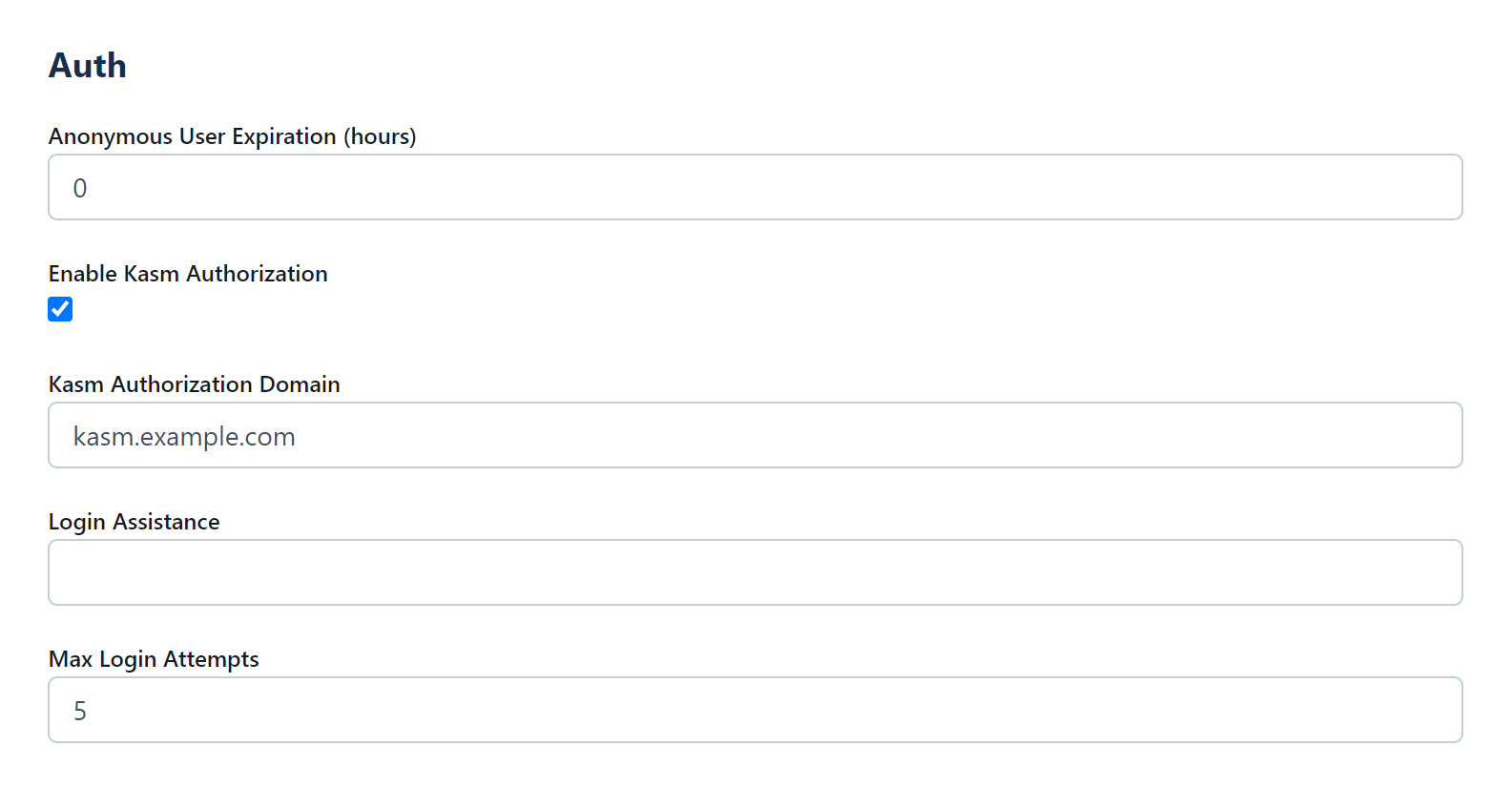Image resolution: width=1512 pixels, height=787 pixels.
Task: Click into the Kasm Authorization Domain field
Action: click(x=755, y=436)
